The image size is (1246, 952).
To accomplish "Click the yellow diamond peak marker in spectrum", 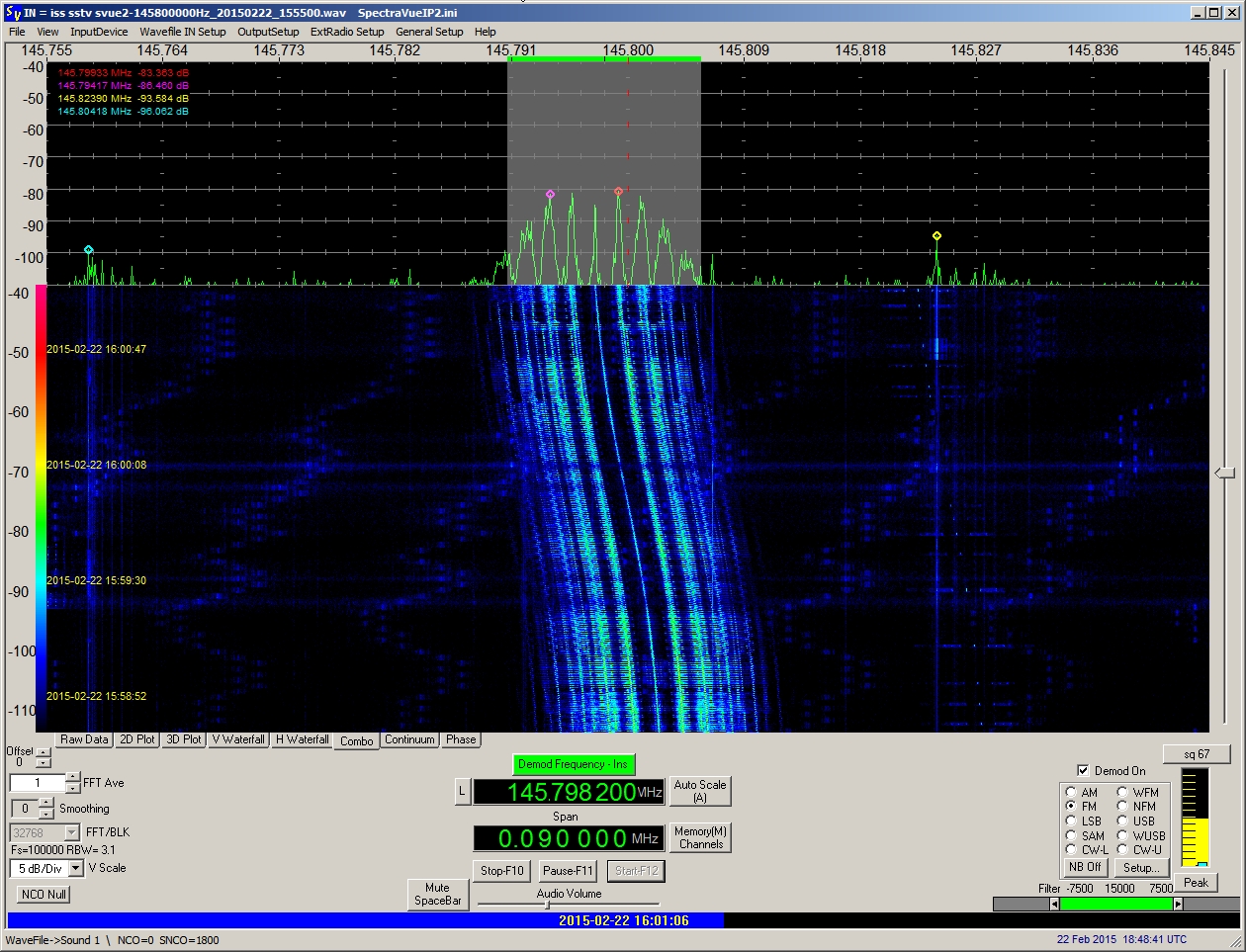I will pos(936,236).
